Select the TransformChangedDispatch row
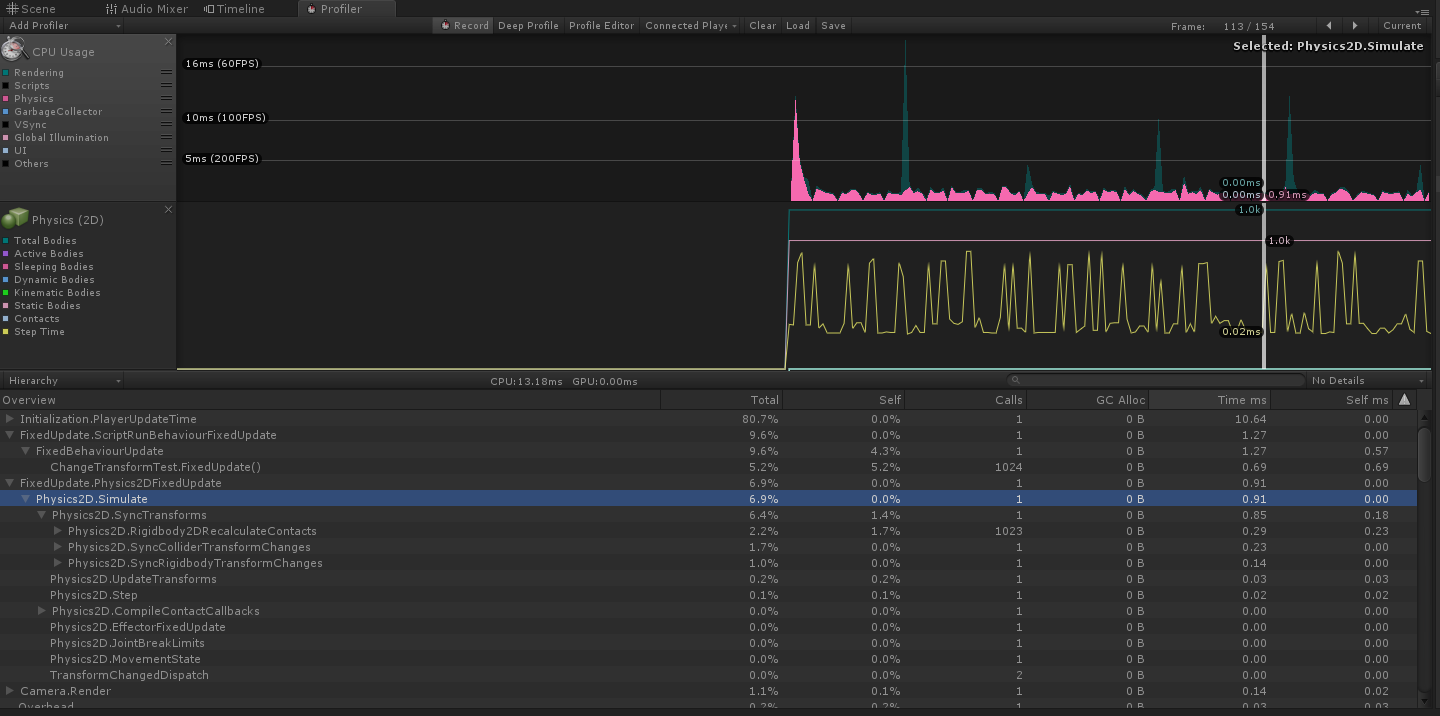1440x716 pixels. 708,675
